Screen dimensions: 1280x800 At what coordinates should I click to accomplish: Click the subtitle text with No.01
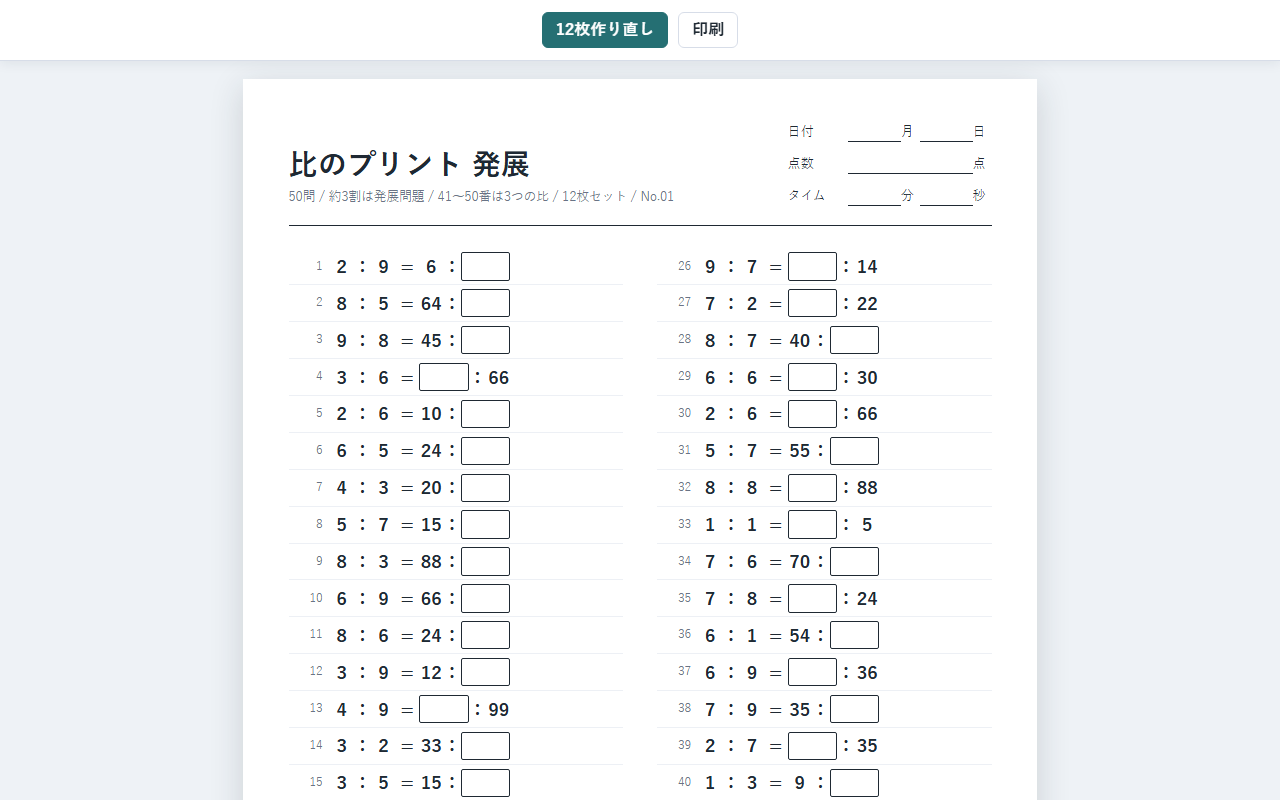[x=481, y=196]
